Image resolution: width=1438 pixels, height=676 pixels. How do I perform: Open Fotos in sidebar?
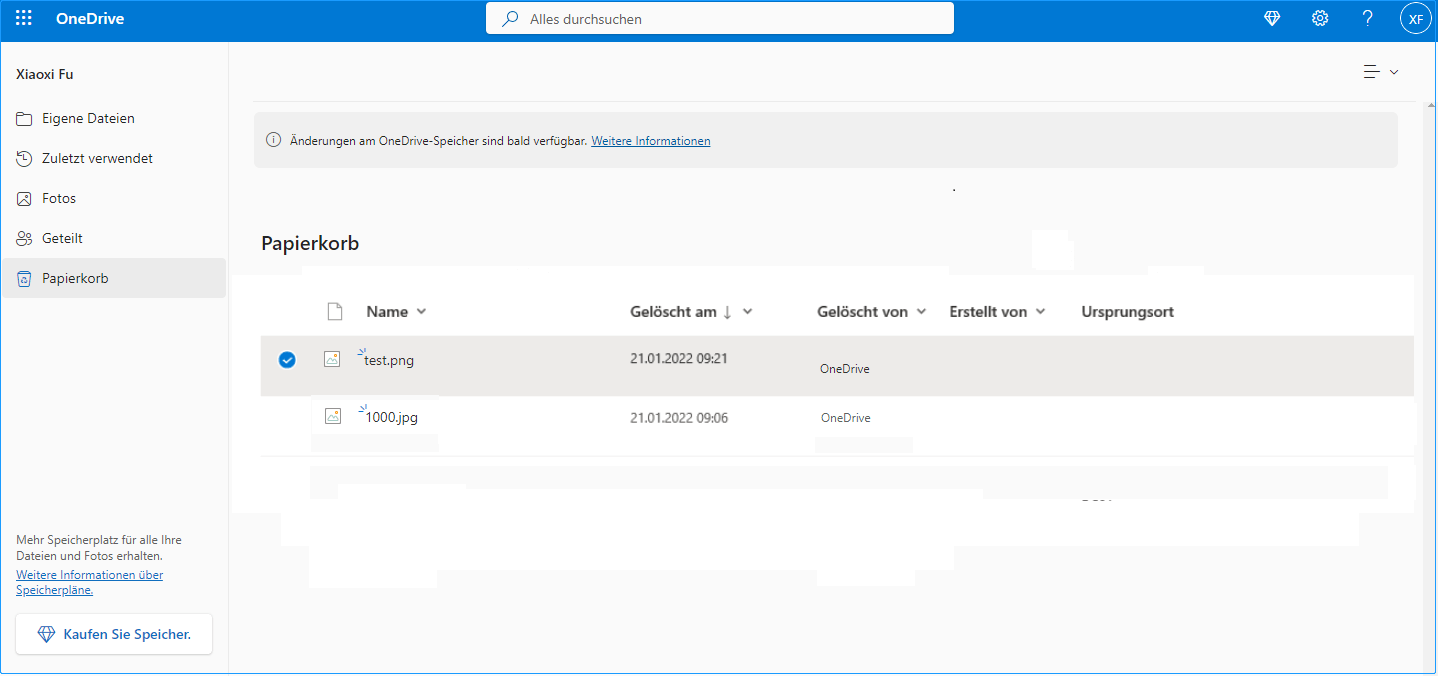(114, 198)
